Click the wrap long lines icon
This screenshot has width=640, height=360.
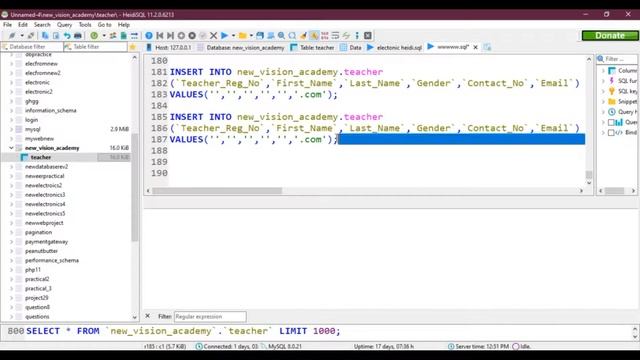tap(336, 36)
